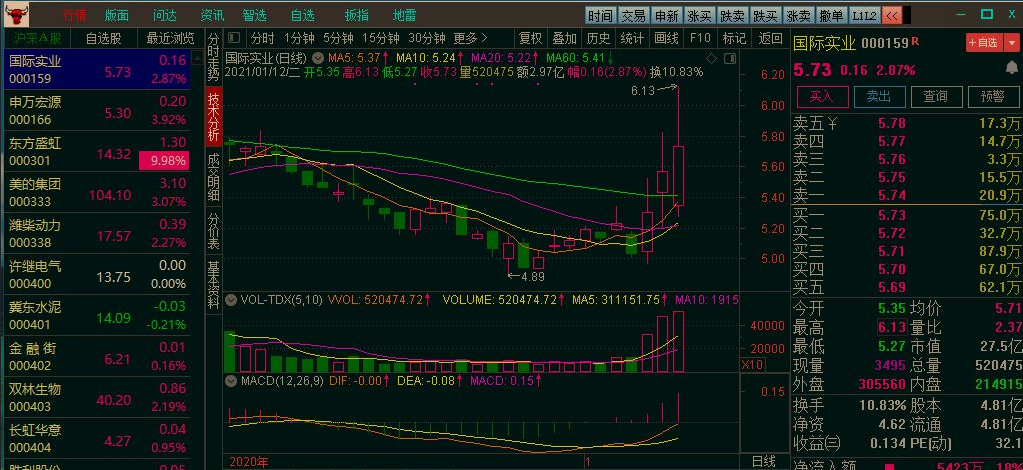Click the 查询 button

coord(936,97)
